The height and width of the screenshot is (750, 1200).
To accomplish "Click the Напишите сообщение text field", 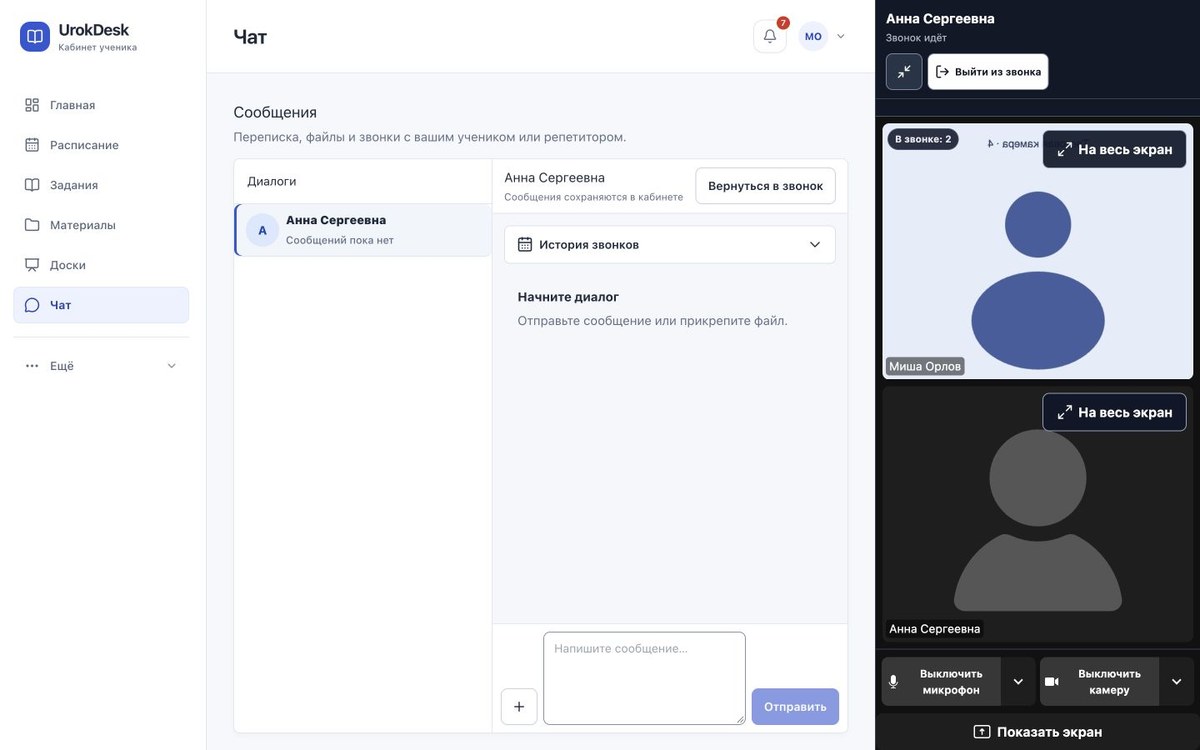I will point(644,678).
